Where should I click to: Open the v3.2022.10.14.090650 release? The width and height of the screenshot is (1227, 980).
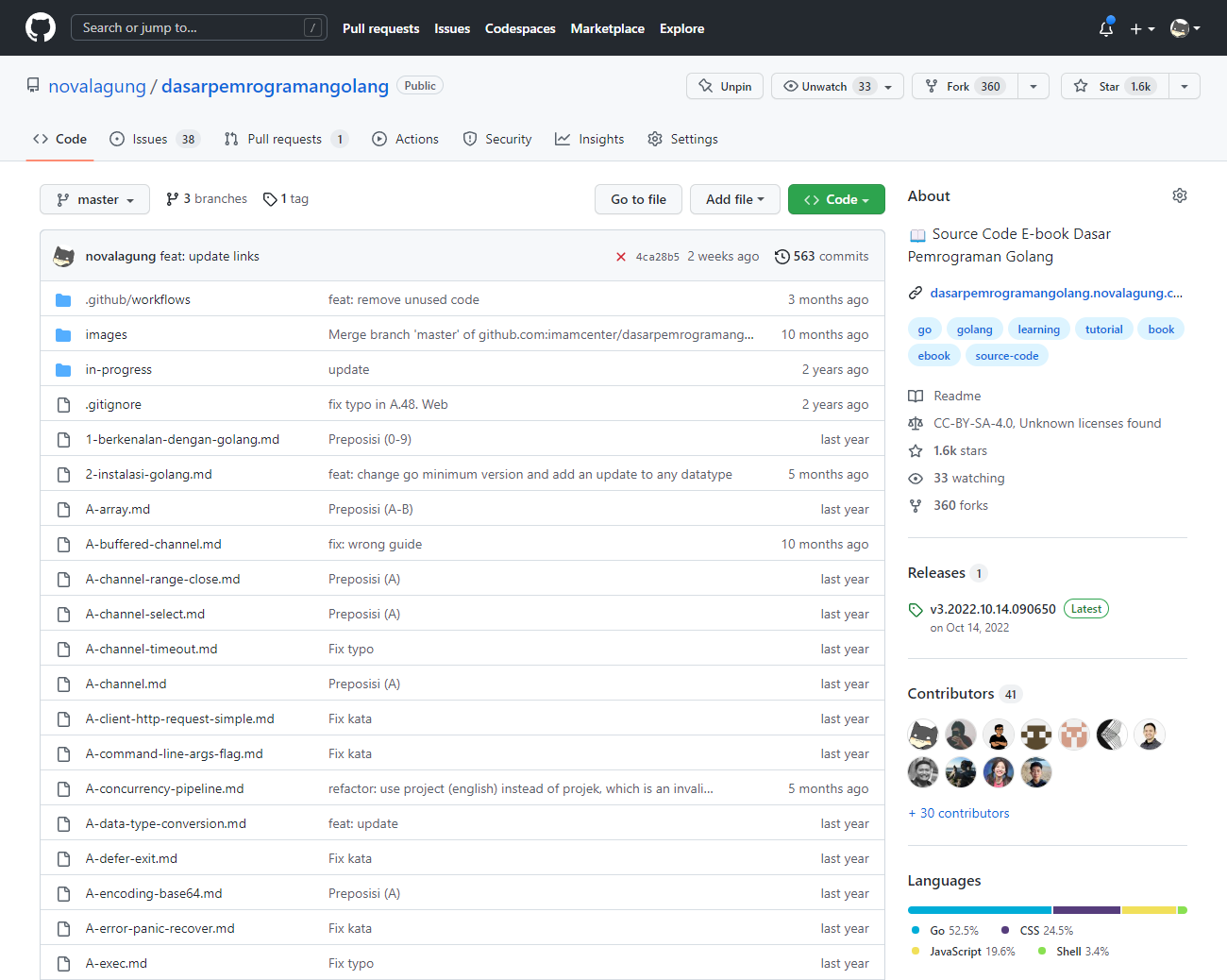993,609
